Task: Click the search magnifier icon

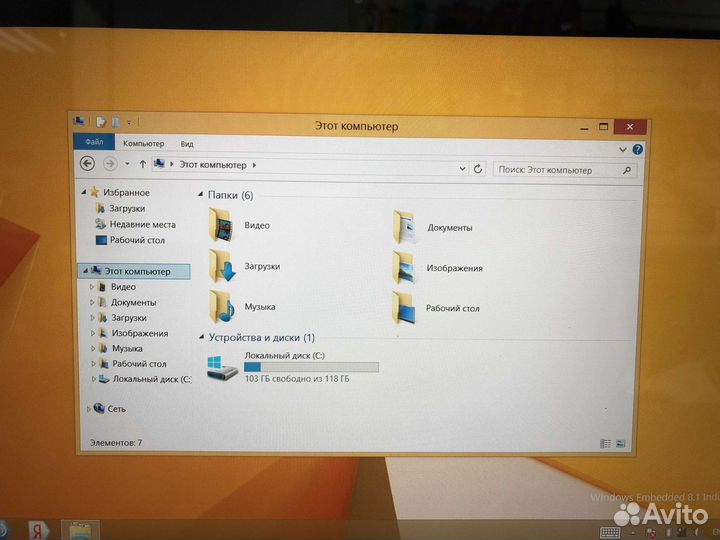Action: (627, 170)
